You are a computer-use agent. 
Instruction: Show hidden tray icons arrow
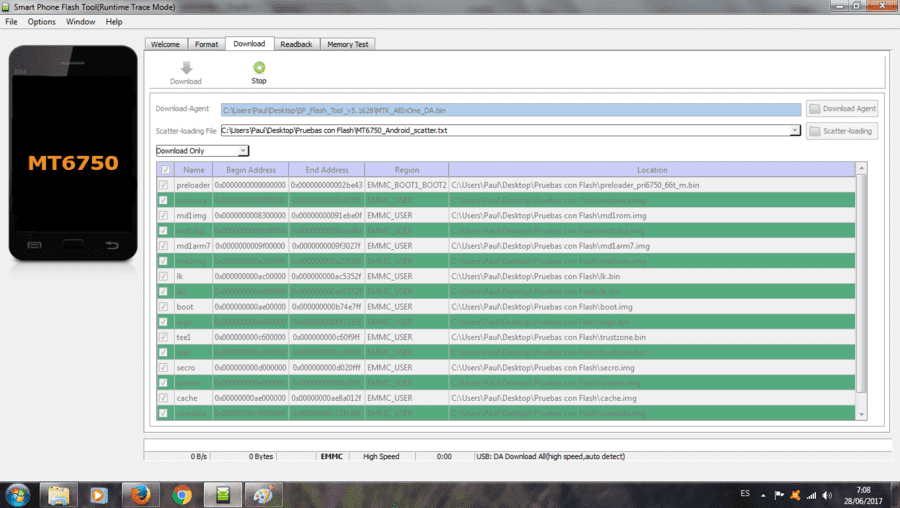(x=763, y=495)
